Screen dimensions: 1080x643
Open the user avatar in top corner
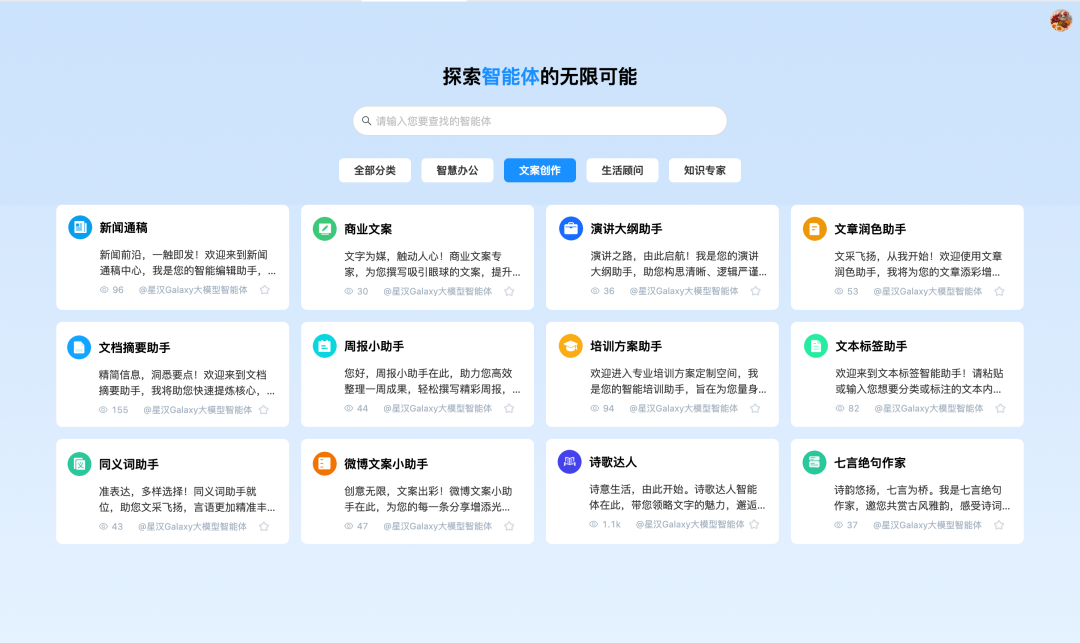coord(1061,21)
